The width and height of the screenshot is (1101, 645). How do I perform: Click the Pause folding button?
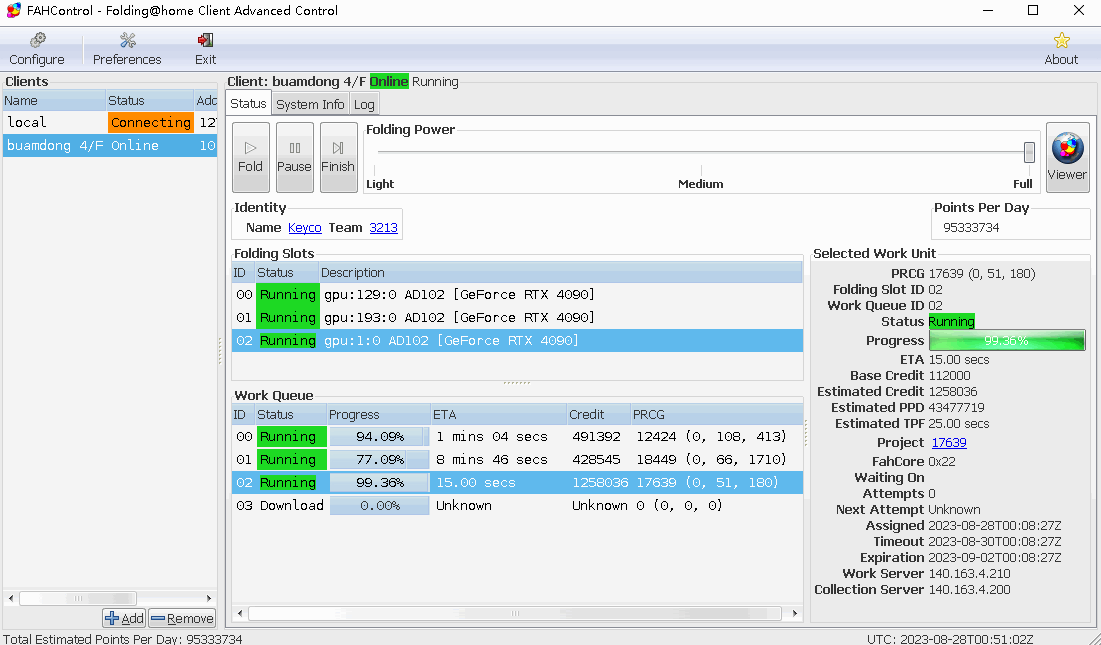294,157
